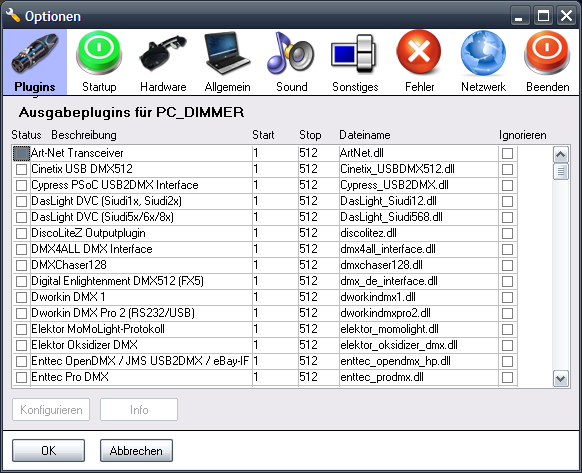This screenshot has width=582, height=473.
Task: Enable DMX4ALL DMX Interface status checkbox
Action: click(22, 249)
